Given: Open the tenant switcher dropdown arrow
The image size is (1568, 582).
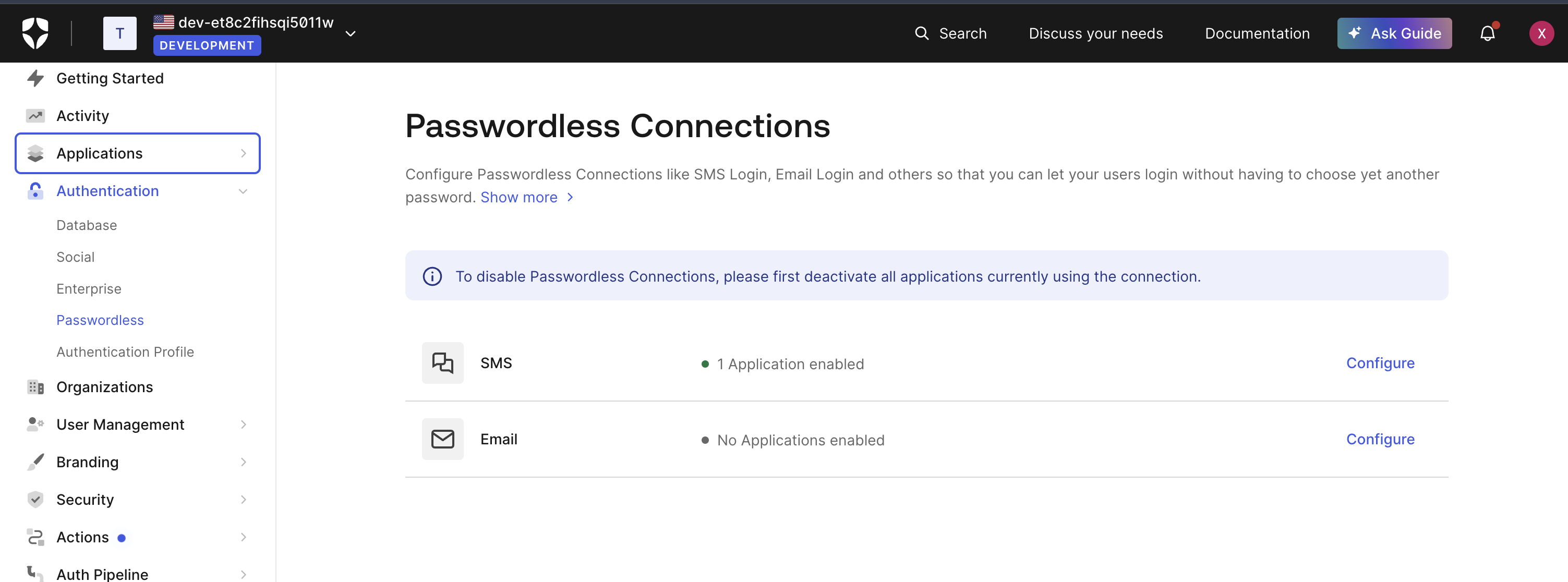Looking at the screenshot, I should (x=351, y=33).
